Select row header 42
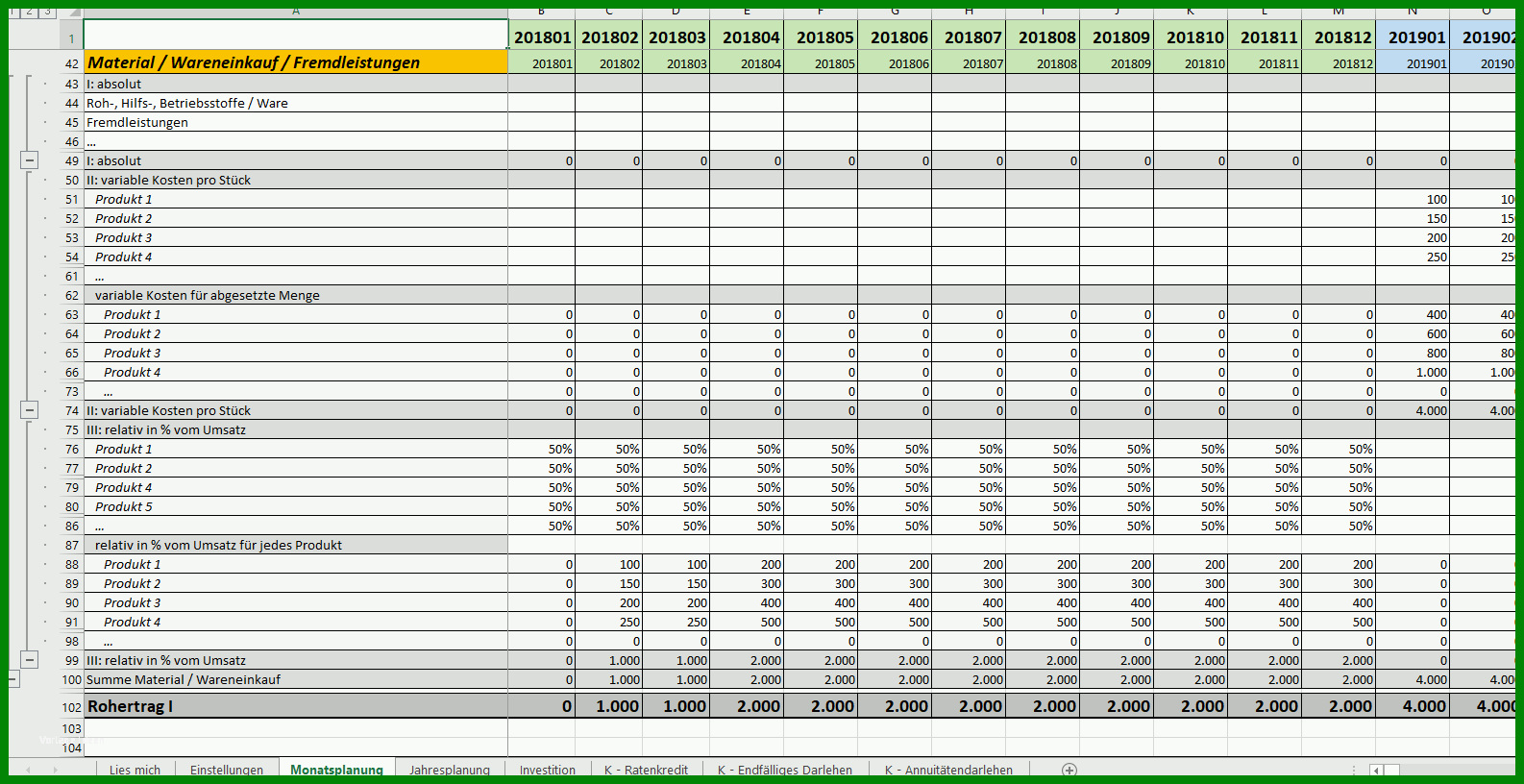1524x784 pixels. pos(71,62)
